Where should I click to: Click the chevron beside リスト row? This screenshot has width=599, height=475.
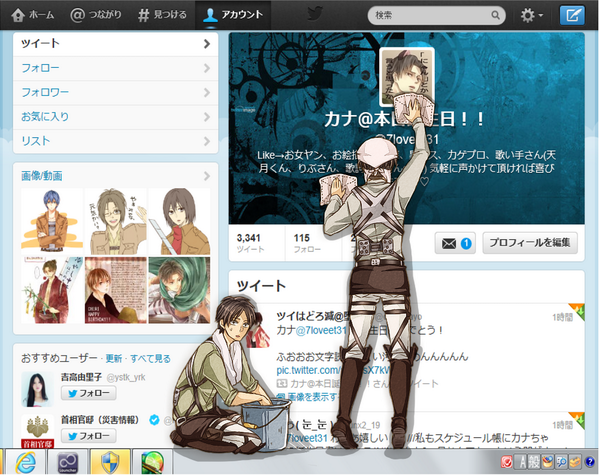(207, 141)
